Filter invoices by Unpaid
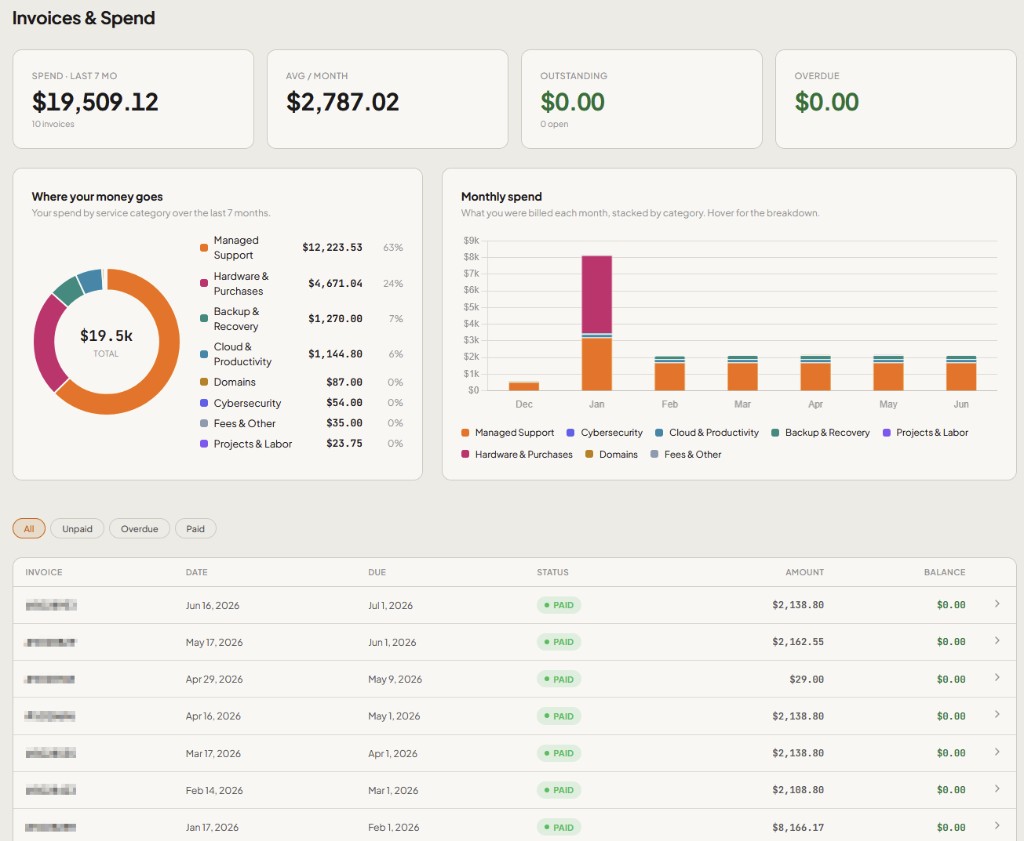The width and height of the screenshot is (1024, 841). coord(77,528)
